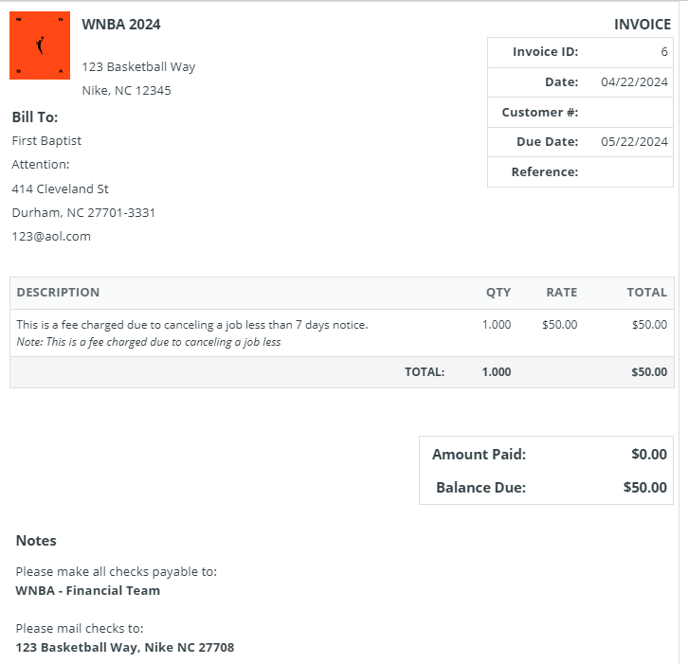This screenshot has width=688, height=664.
Task: Click the $50.00 rate value
Action: pyautogui.click(x=559, y=325)
